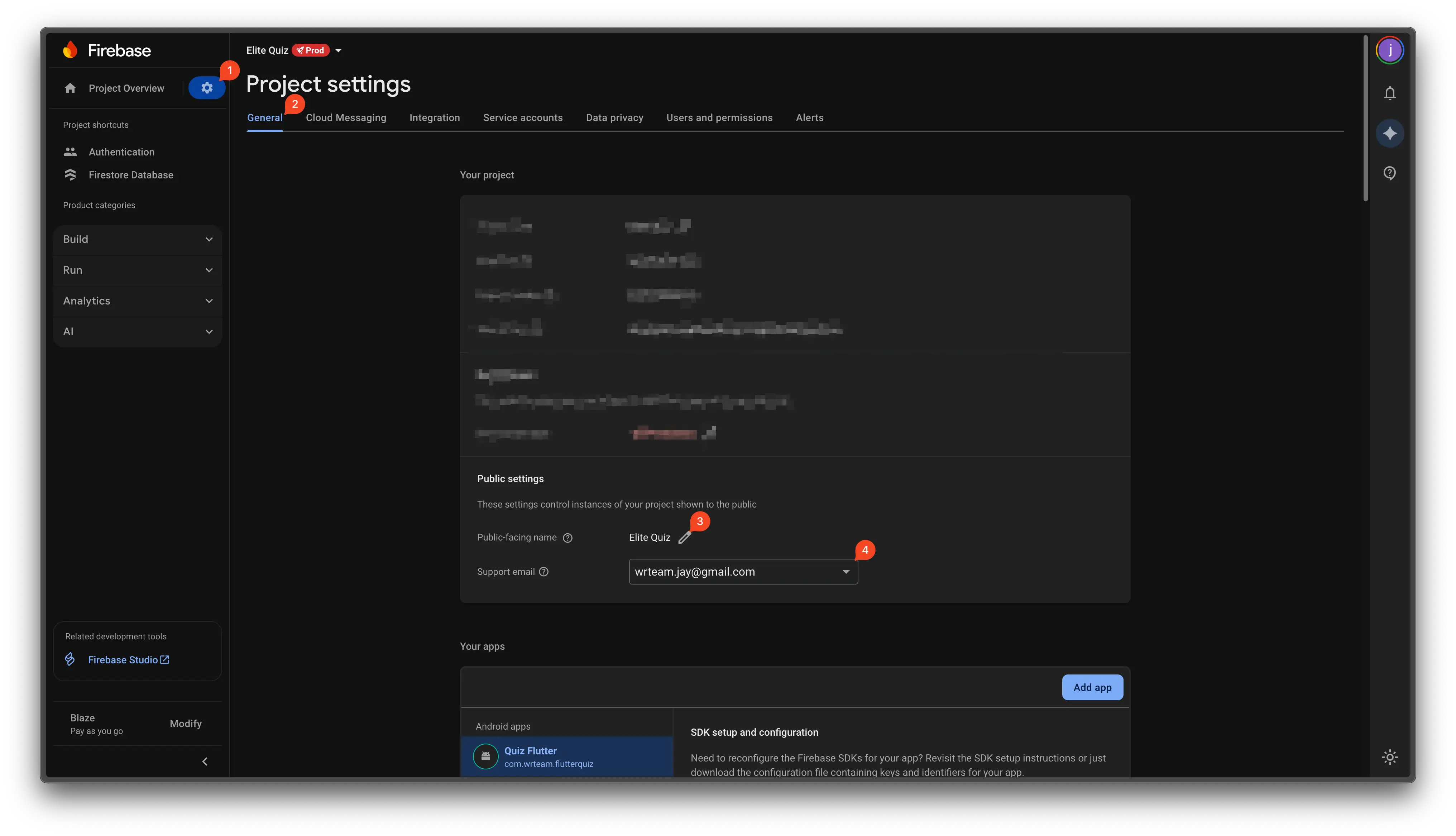Collapse the sidebar with the chevron

[x=205, y=761]
